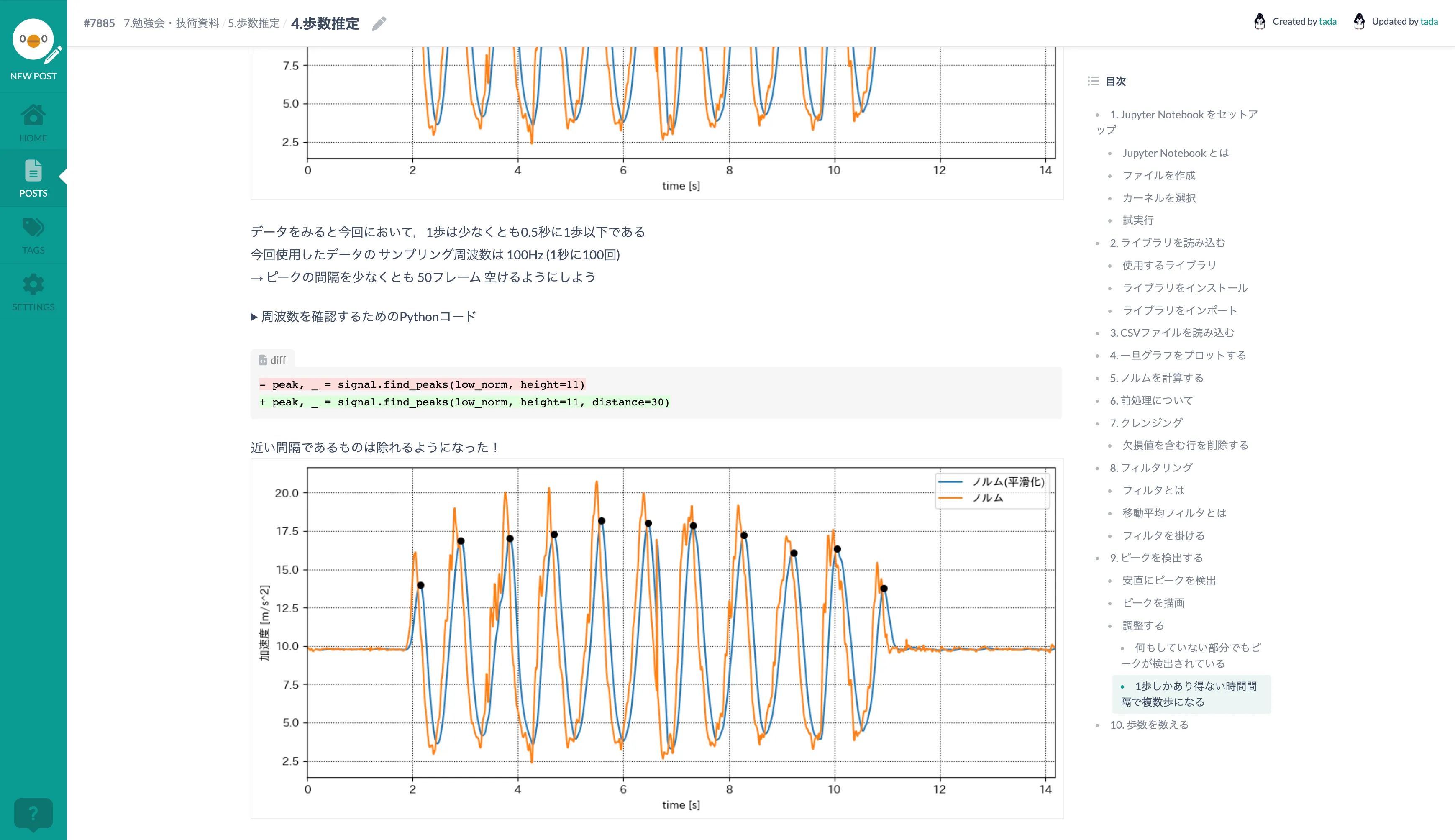This screenshot has width=1455, height=840.
Task: Open the 5.歩数推定 breadcrumb folder
Action: (253, 24)
